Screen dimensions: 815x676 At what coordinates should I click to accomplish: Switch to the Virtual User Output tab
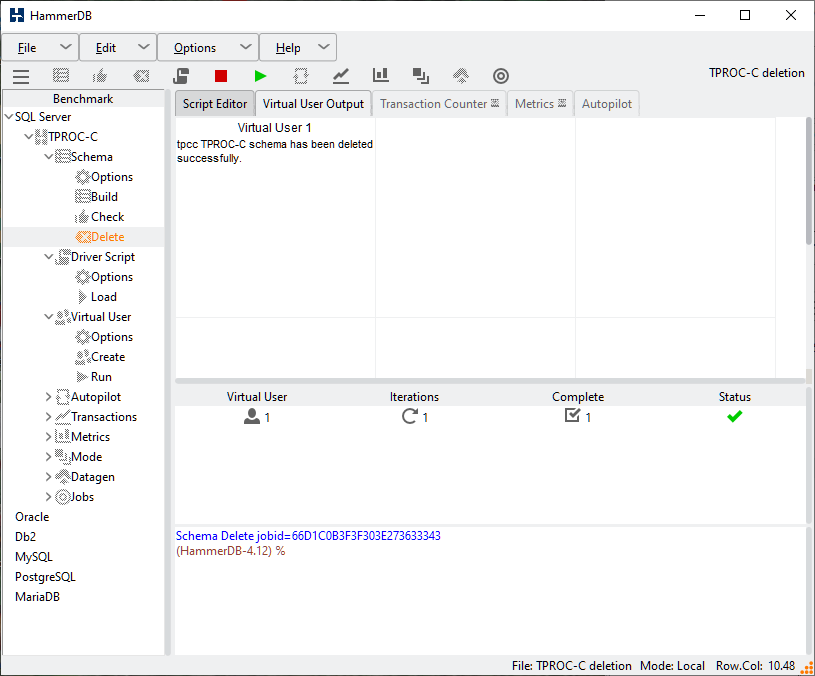click(x=313, y=103)
